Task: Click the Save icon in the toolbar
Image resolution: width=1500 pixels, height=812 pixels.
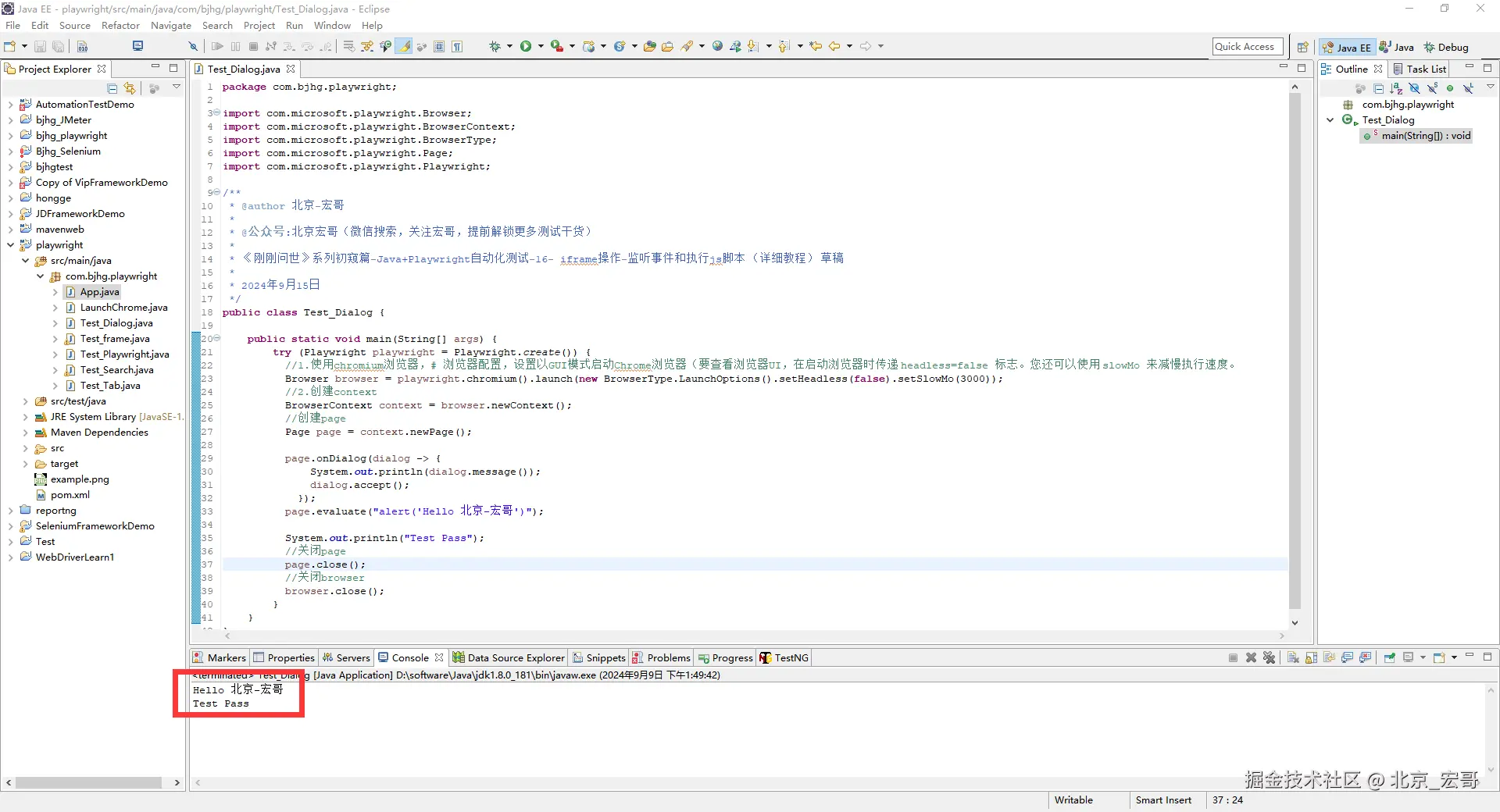Action: click(40, 46)
